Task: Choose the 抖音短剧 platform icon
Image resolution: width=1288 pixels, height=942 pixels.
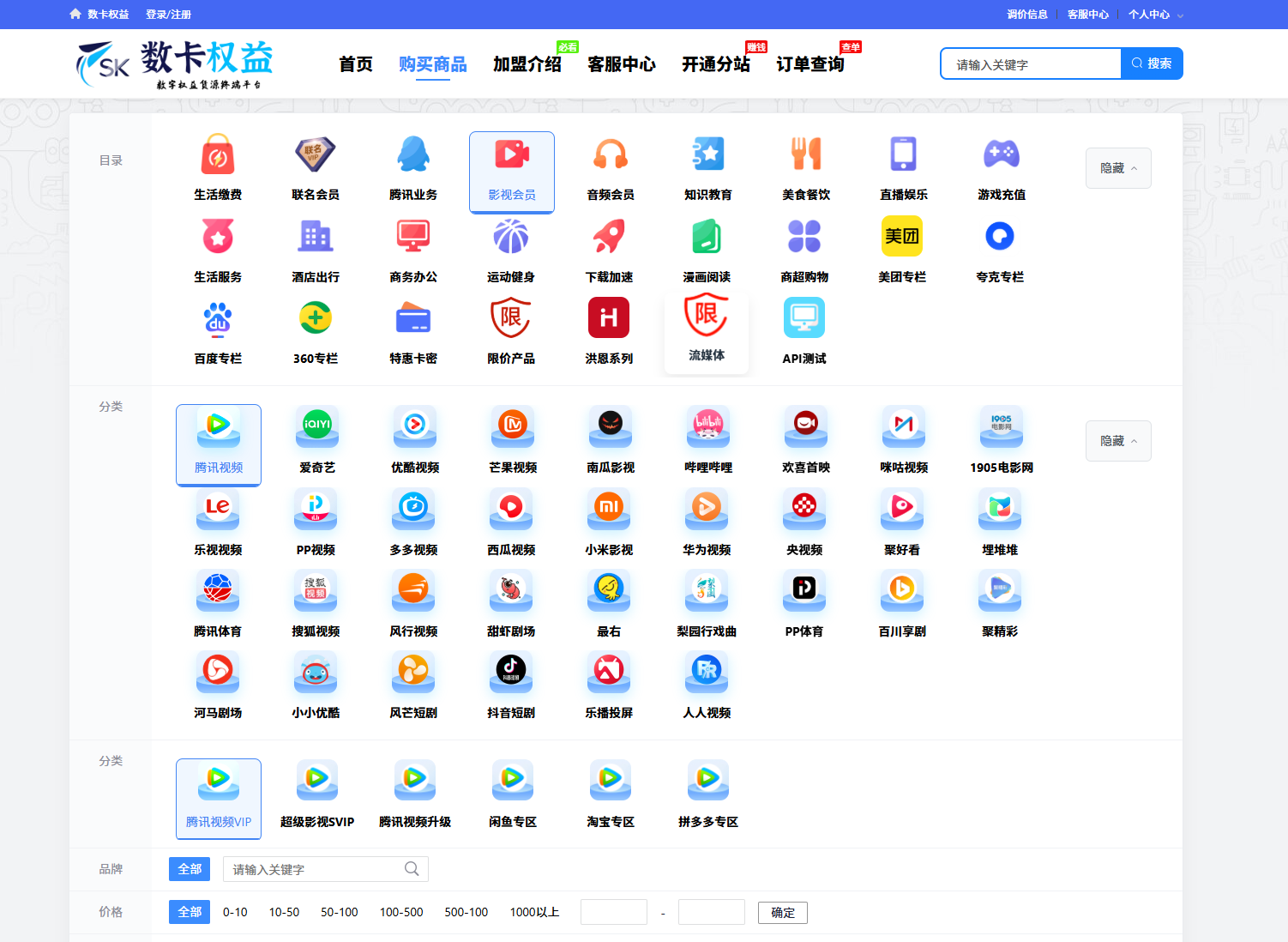Action: coord(511,672)
